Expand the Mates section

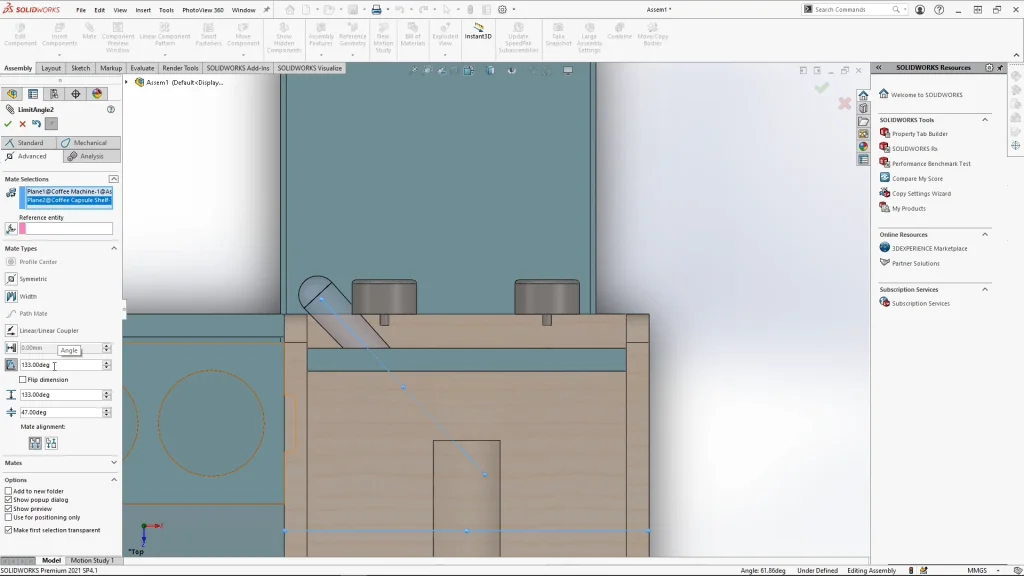(113, 463)
